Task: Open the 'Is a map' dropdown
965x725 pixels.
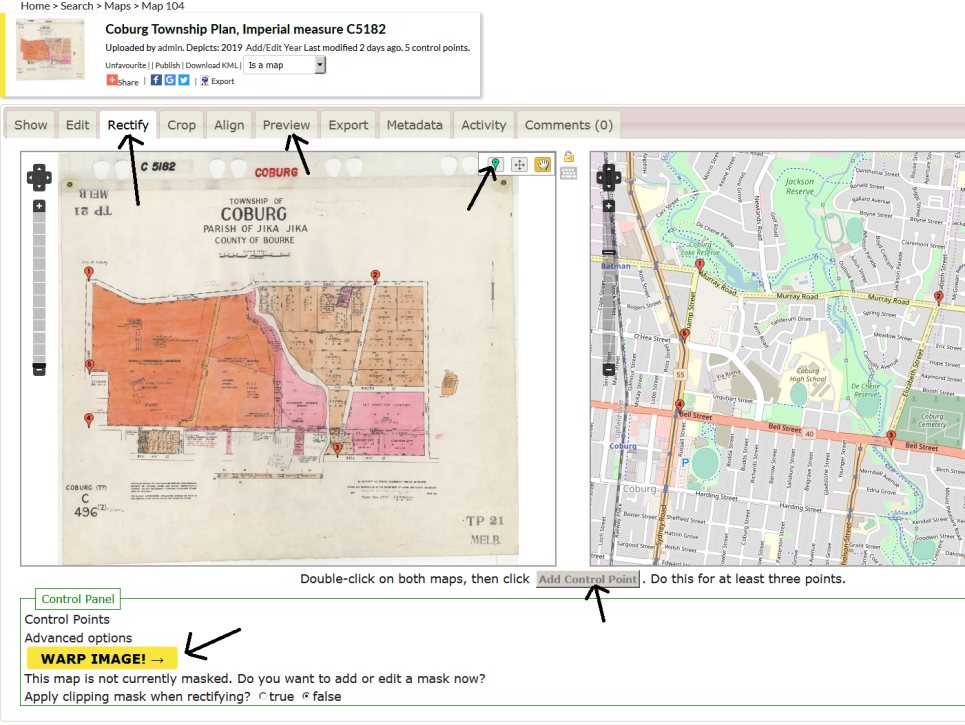Action: pos(284,65)
